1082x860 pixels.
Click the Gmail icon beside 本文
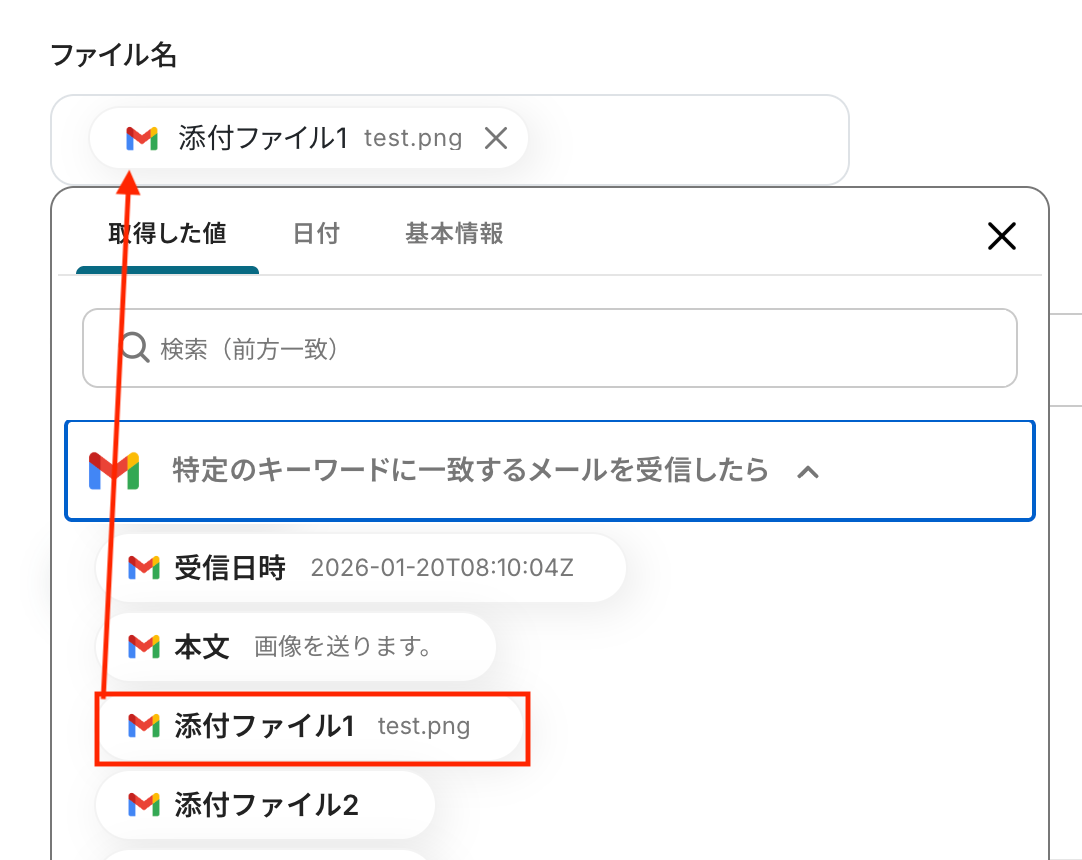(x=144, y=647)
